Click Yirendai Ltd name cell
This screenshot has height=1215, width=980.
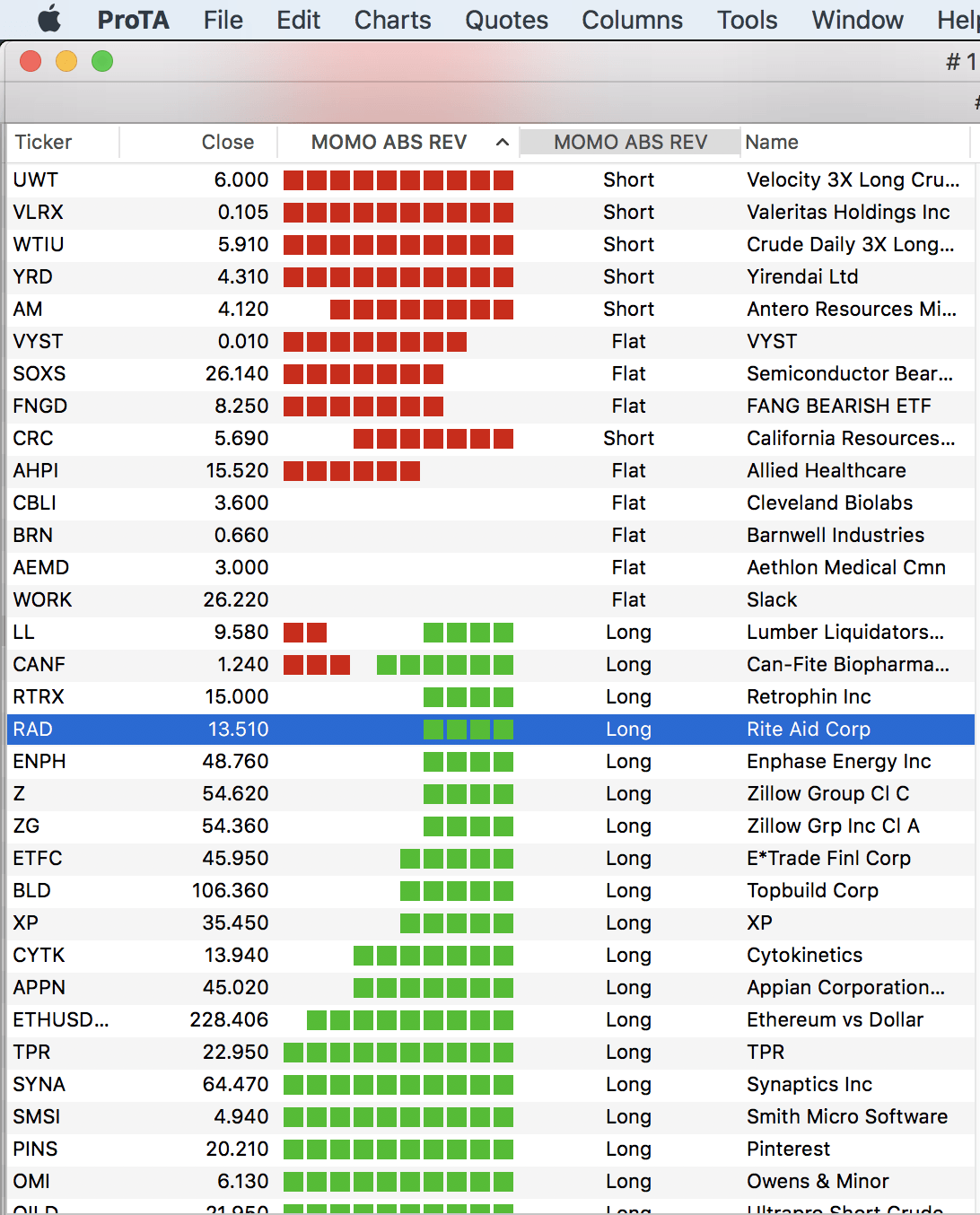point(802,276)
